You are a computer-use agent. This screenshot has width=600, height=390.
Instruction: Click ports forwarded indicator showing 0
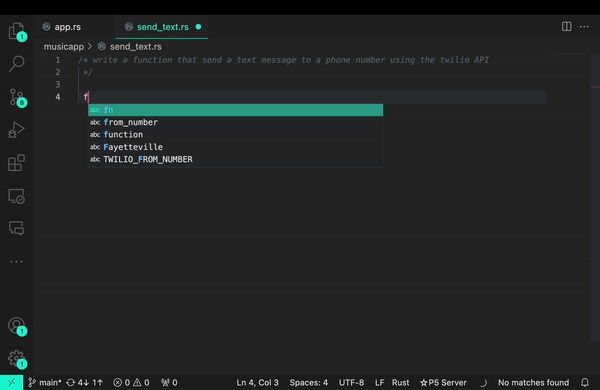point(169,382)
